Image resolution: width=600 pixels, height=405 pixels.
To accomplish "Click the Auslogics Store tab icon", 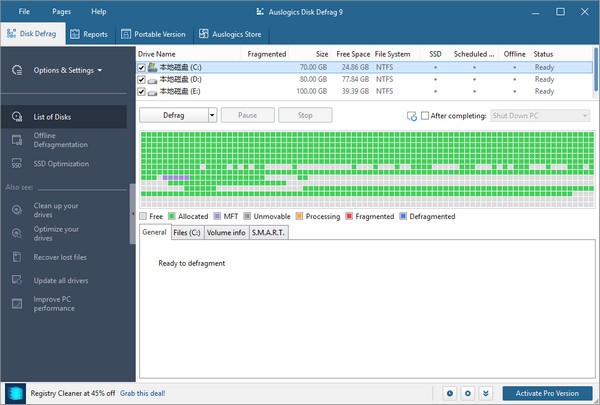I will [x=204, y=34].
